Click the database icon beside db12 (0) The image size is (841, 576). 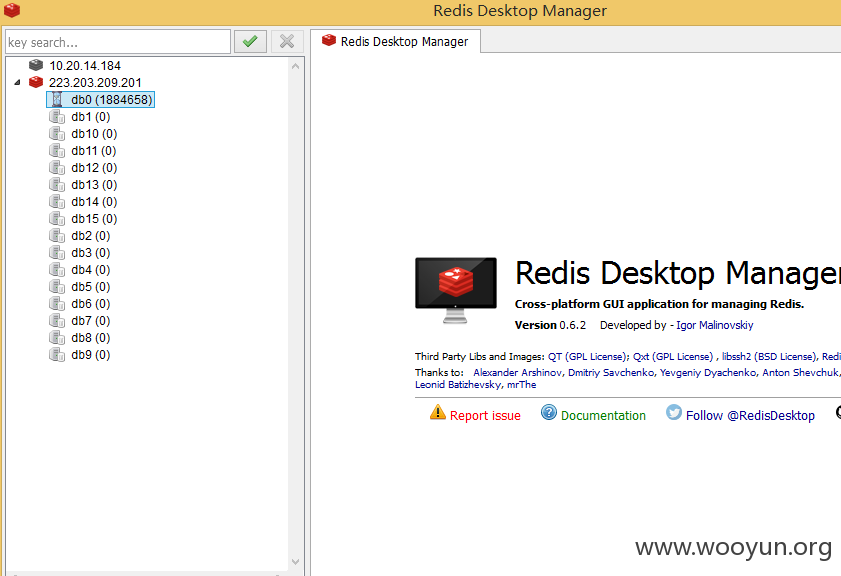pyautogui.click(x=57, y=167)
